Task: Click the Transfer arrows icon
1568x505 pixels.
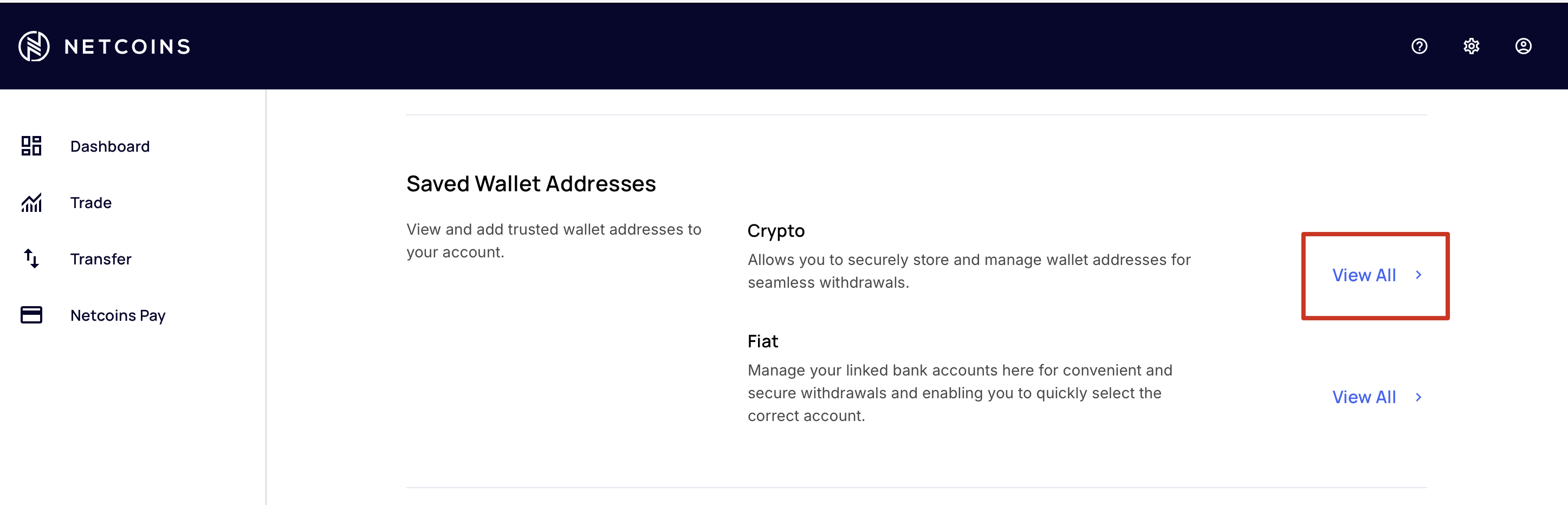Action: [31, 258]
